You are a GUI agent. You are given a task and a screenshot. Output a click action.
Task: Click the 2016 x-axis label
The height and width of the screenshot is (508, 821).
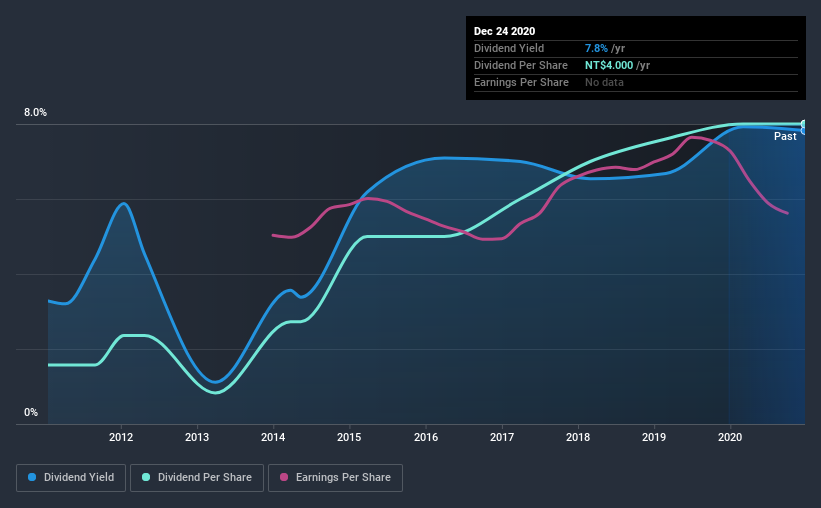click(426, 437)
